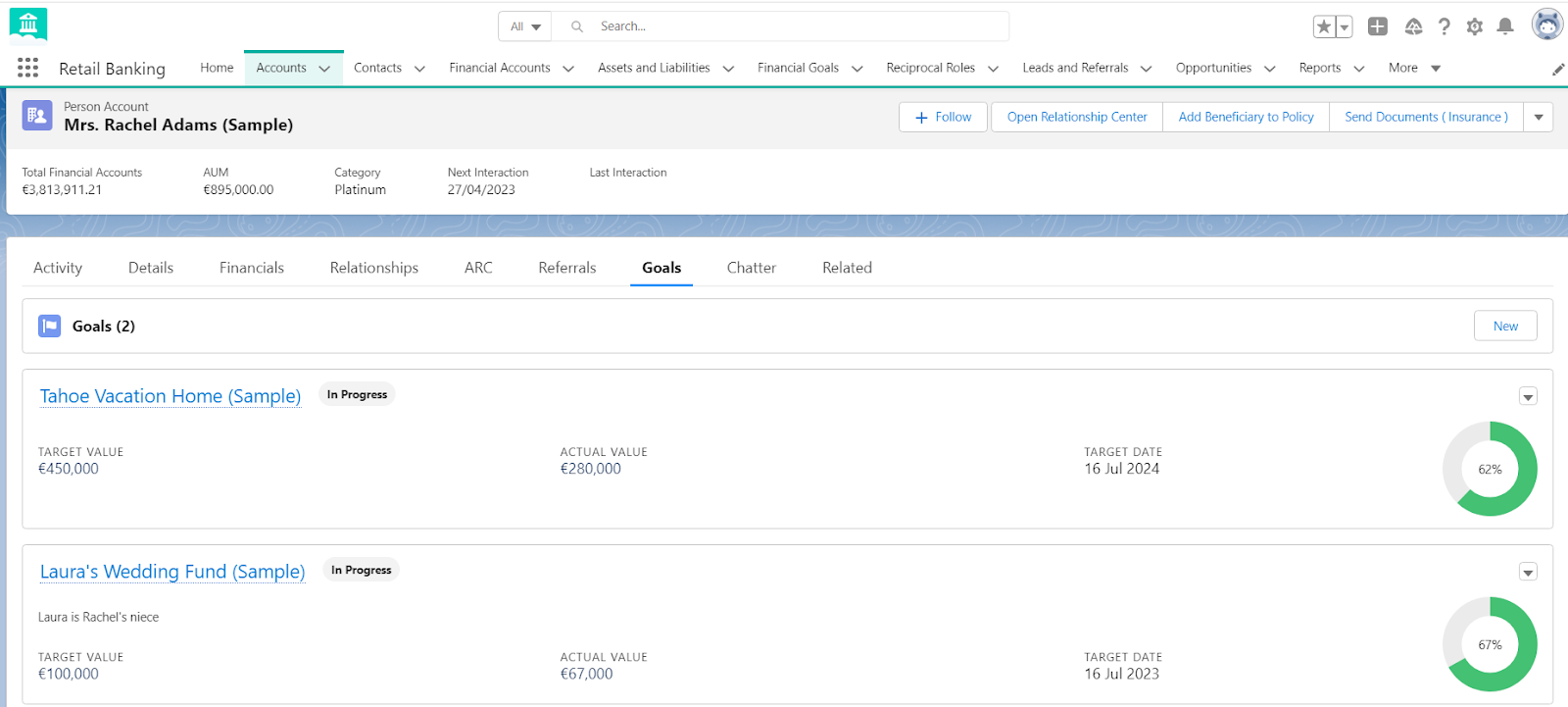The height and width of the screenshot is (707, 1568).
Task: Click New button in Goals list
Action: (1505, 326)
